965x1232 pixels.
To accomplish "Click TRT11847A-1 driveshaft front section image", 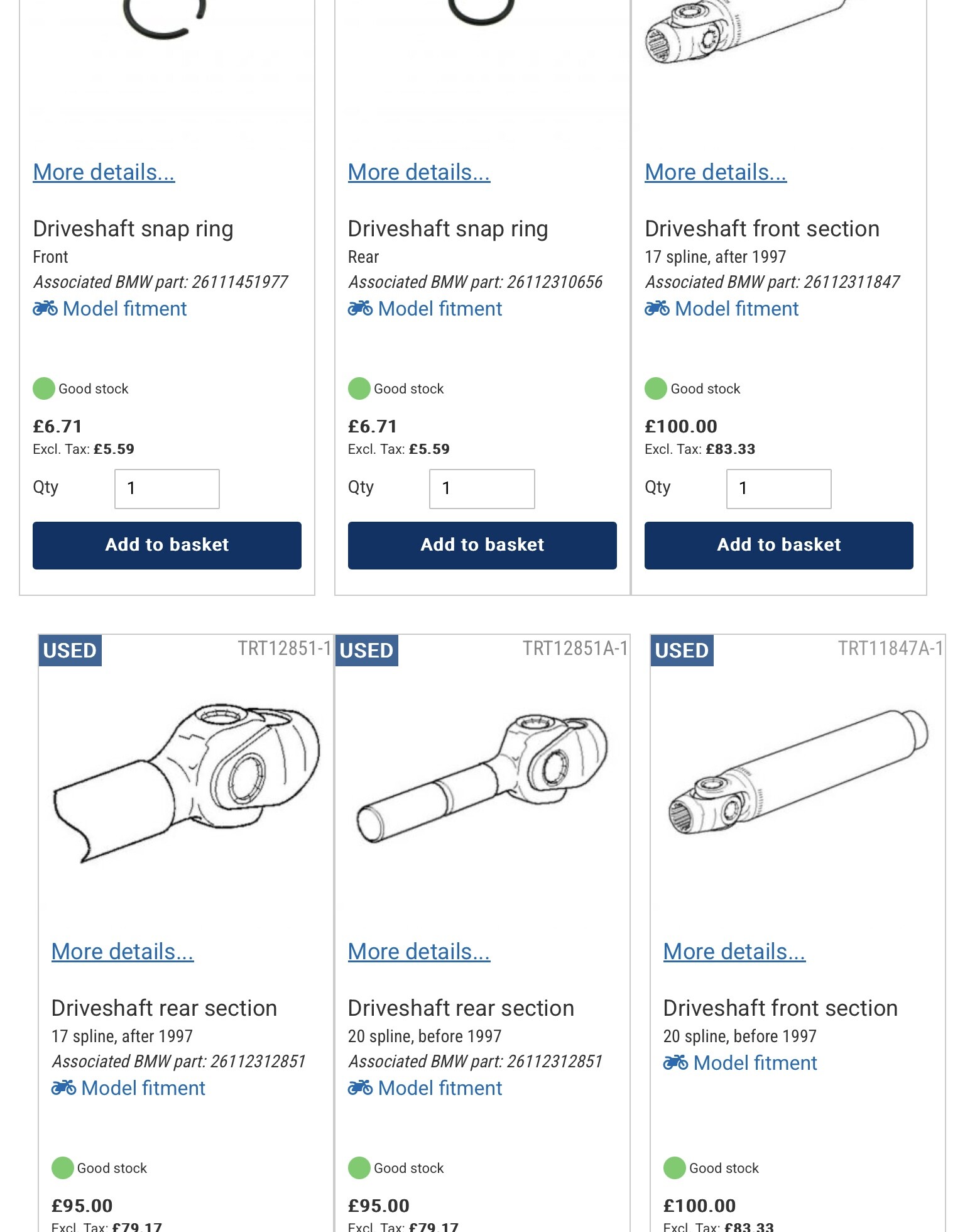I will (798, 772).
